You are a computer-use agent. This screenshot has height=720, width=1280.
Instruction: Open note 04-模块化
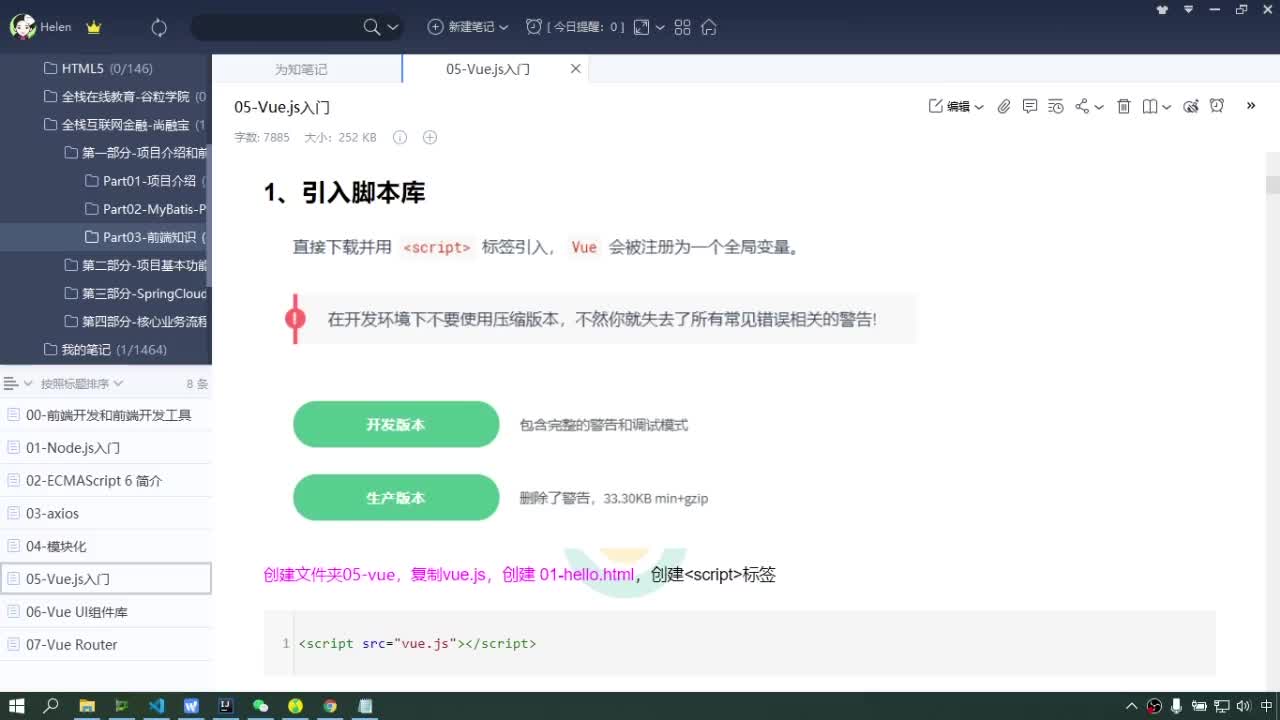(106, 546)
